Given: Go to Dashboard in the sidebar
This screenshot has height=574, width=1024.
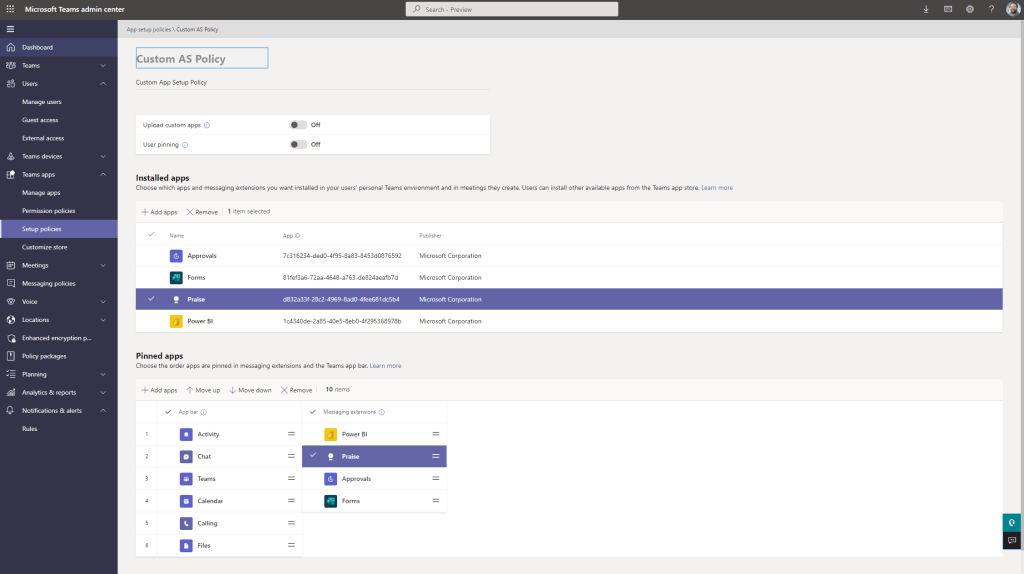Looking at the screenshot, I should point(37,47).
